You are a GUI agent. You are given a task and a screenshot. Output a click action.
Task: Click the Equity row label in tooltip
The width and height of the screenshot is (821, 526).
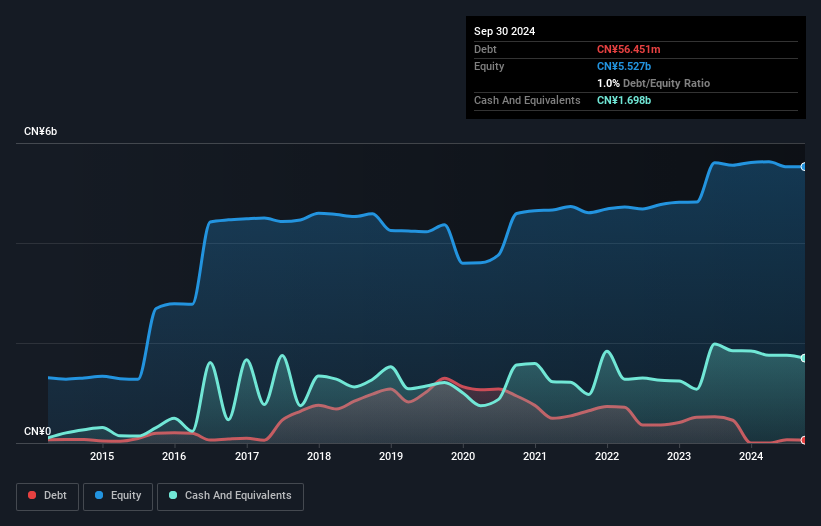point(489,66)
